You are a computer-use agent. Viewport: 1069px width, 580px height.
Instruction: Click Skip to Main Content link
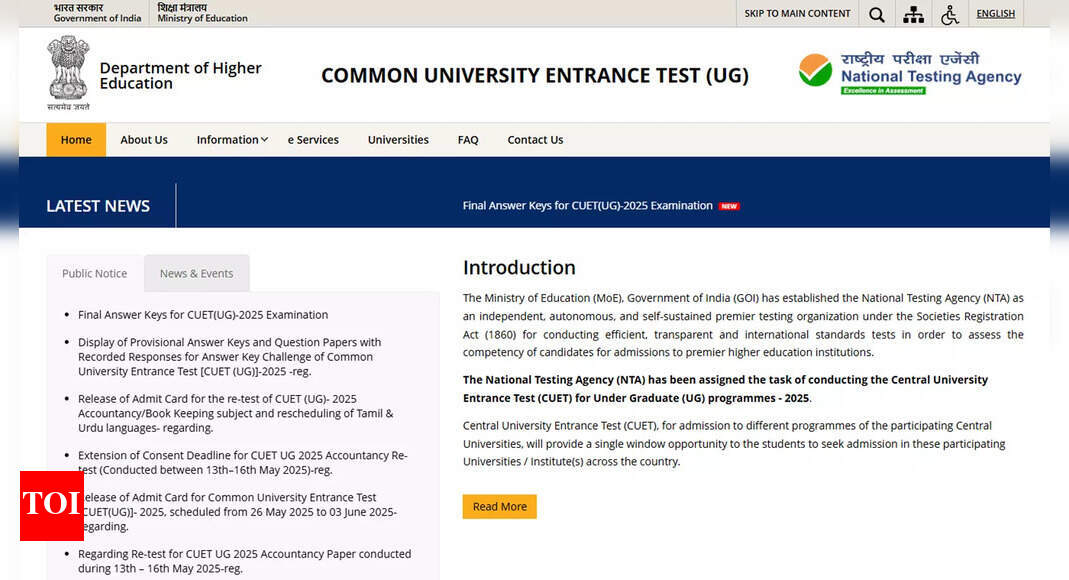coord(797,14)
